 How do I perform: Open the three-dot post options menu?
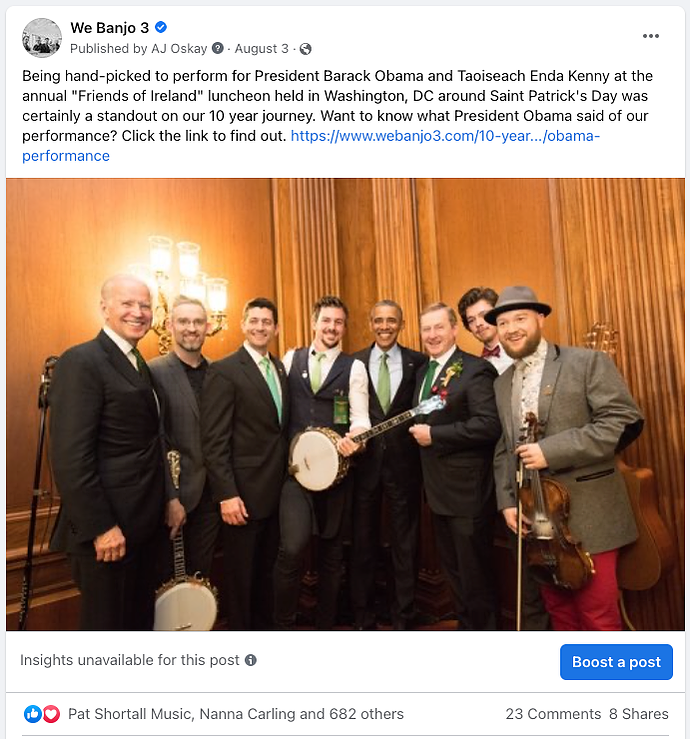pyautogui.click(x=650, y=36)
